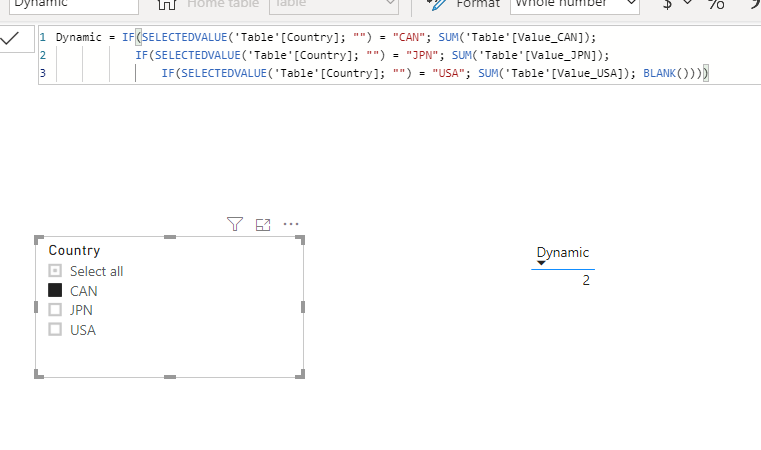Click line number 3 in formula bar
The width and height of the screenshot is (761, 450).
[43, 73]
